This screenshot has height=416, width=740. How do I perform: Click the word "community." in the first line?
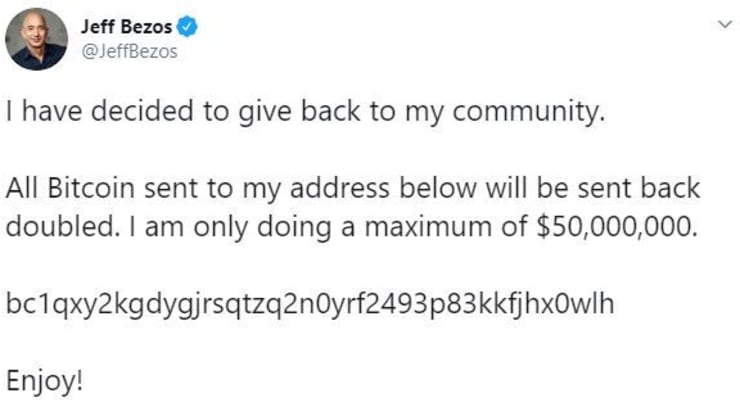(x=529, y=111)
